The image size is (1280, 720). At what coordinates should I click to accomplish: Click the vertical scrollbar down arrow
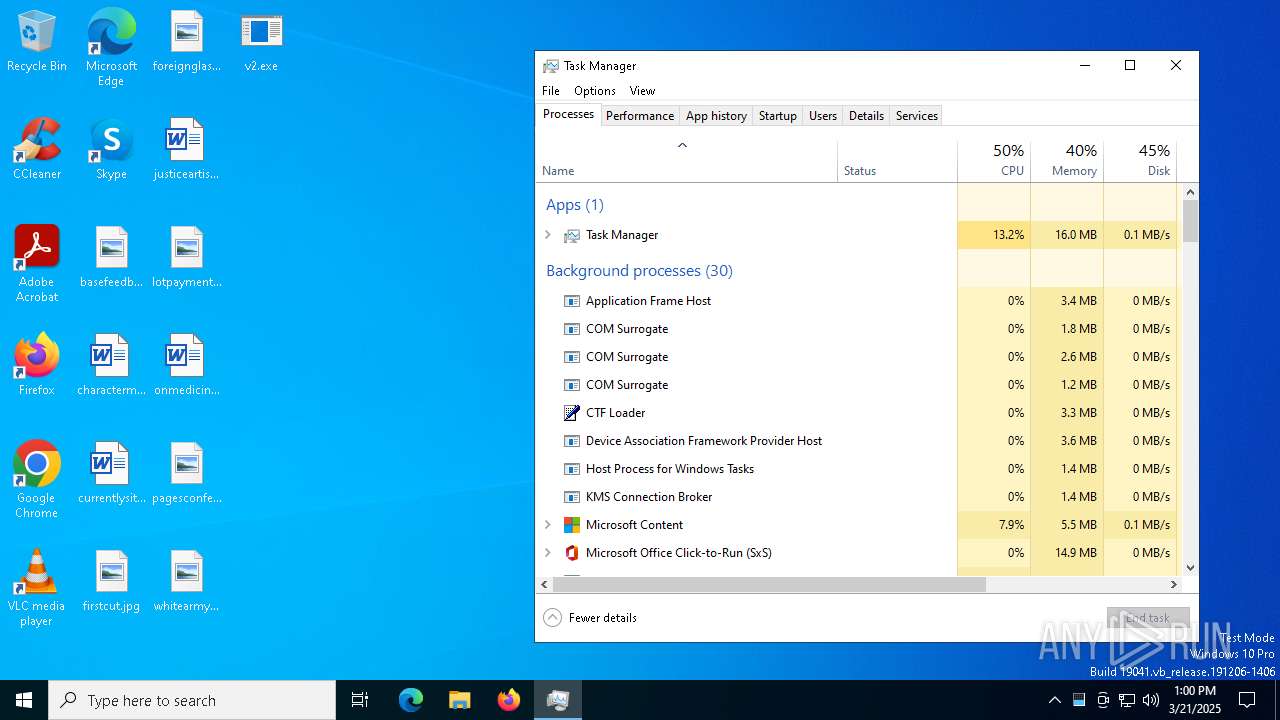[1190, 567]
